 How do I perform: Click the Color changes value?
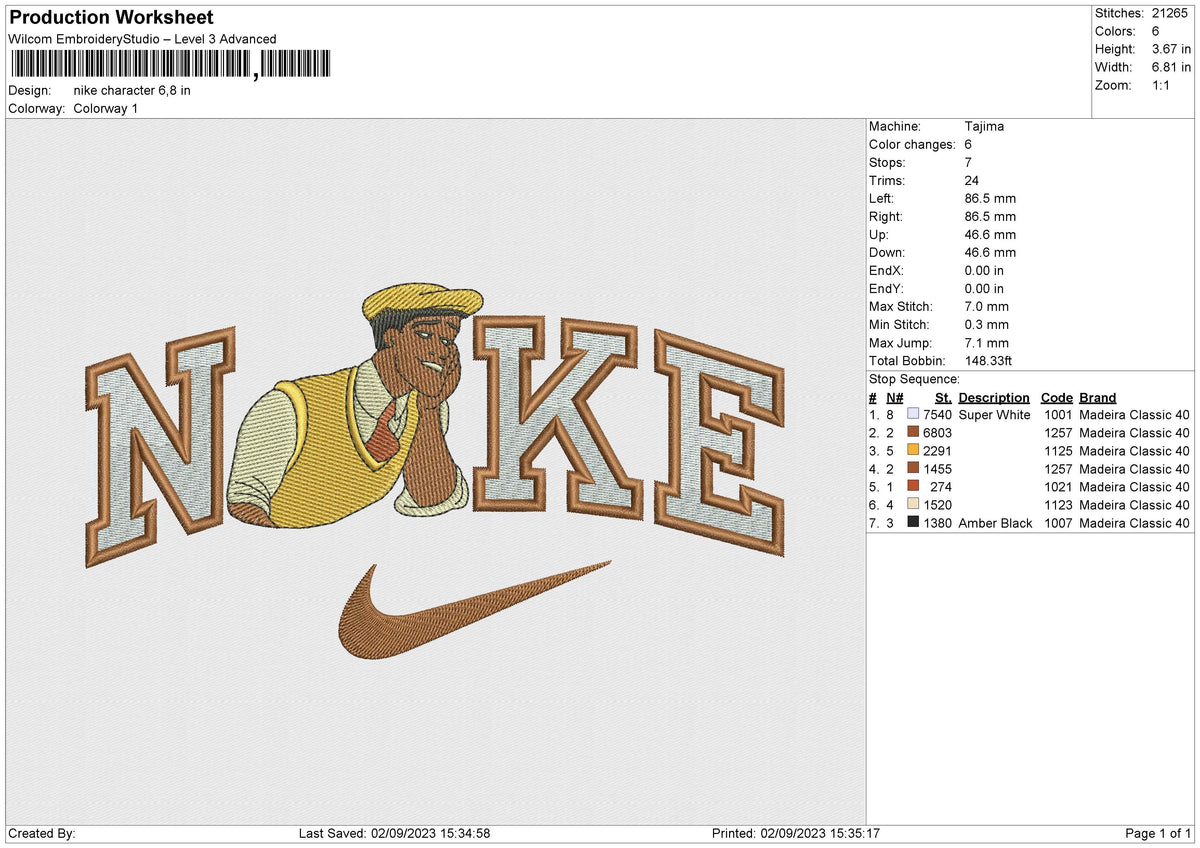click(x=969, y=144)
